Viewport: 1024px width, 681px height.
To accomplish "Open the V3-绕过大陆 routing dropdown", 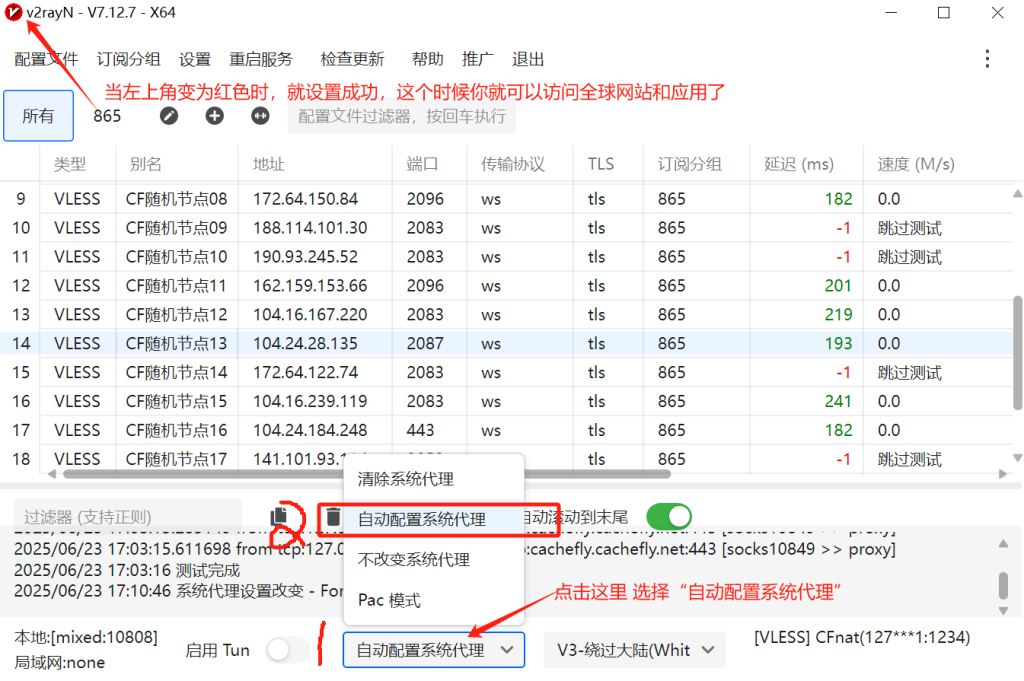I will [635, 650].
